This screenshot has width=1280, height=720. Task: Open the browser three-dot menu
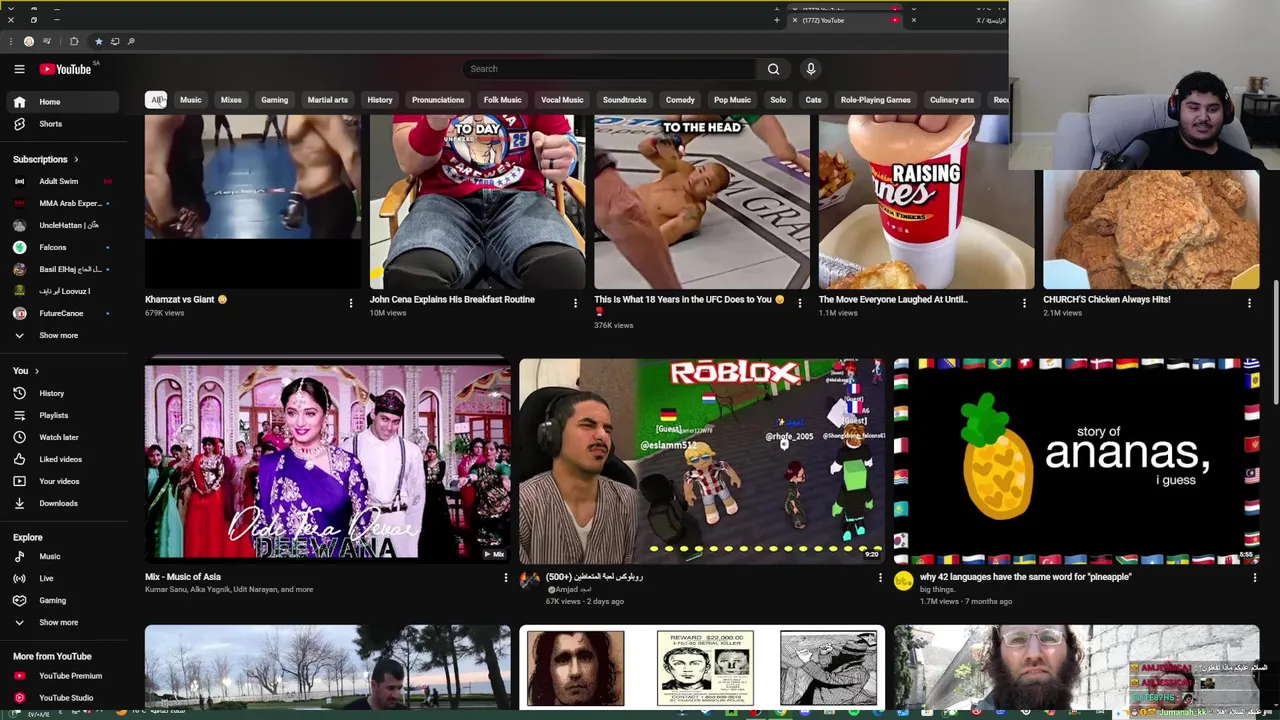[x=10, y=41]
